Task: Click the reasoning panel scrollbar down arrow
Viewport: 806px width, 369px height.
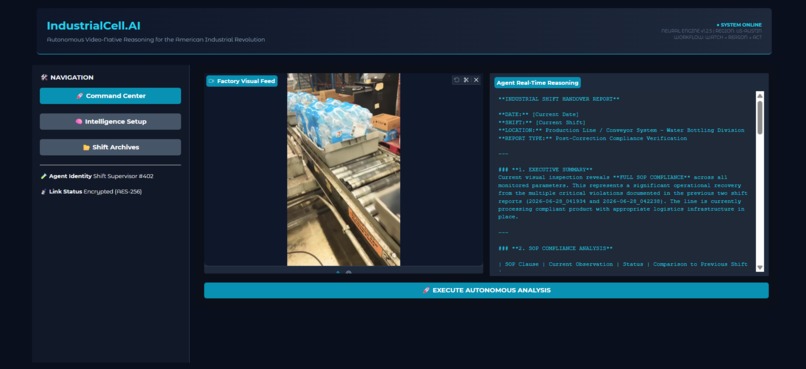Action: pyautogui.click(x=760, y=268)
